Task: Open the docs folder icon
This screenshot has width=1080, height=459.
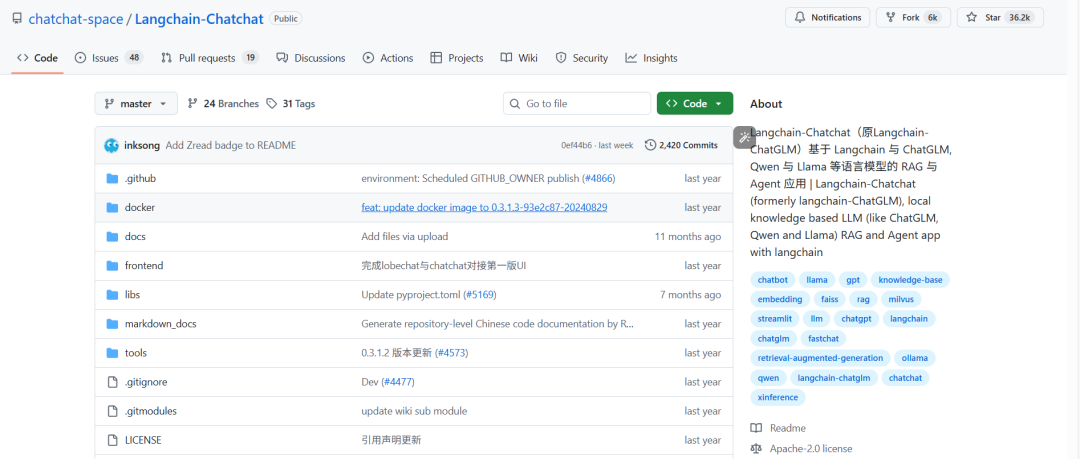Action: (x=113, y=236)
